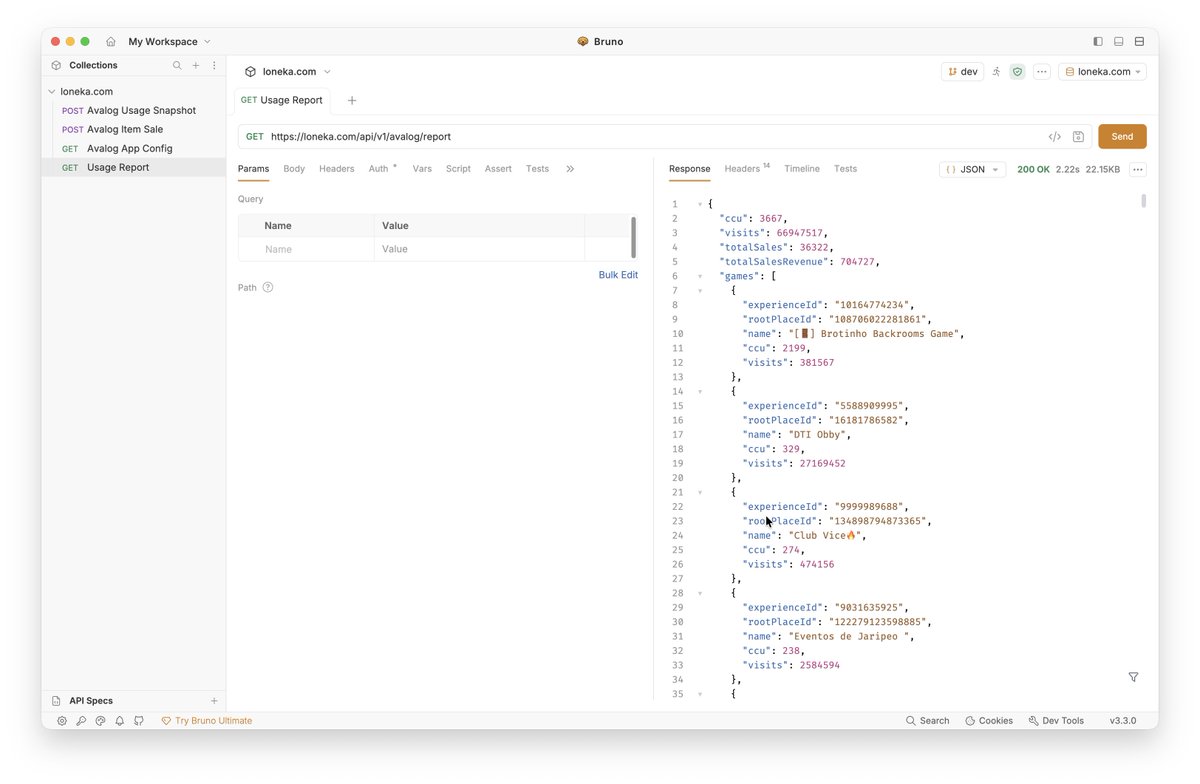
Task: Toggle the bottom panel layout icon
Action: point(1119,42)
